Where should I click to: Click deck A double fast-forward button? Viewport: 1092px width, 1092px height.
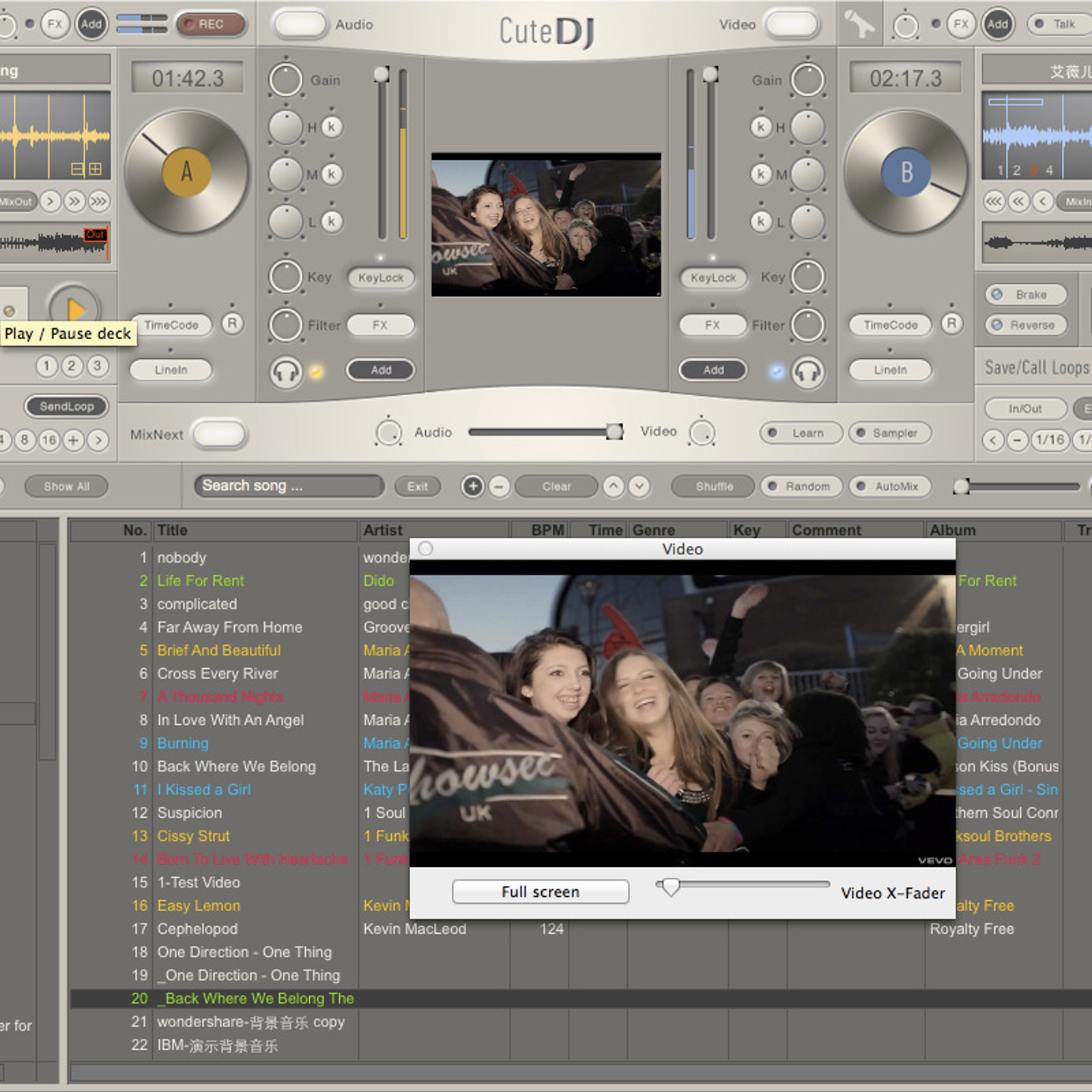(74, 201)
